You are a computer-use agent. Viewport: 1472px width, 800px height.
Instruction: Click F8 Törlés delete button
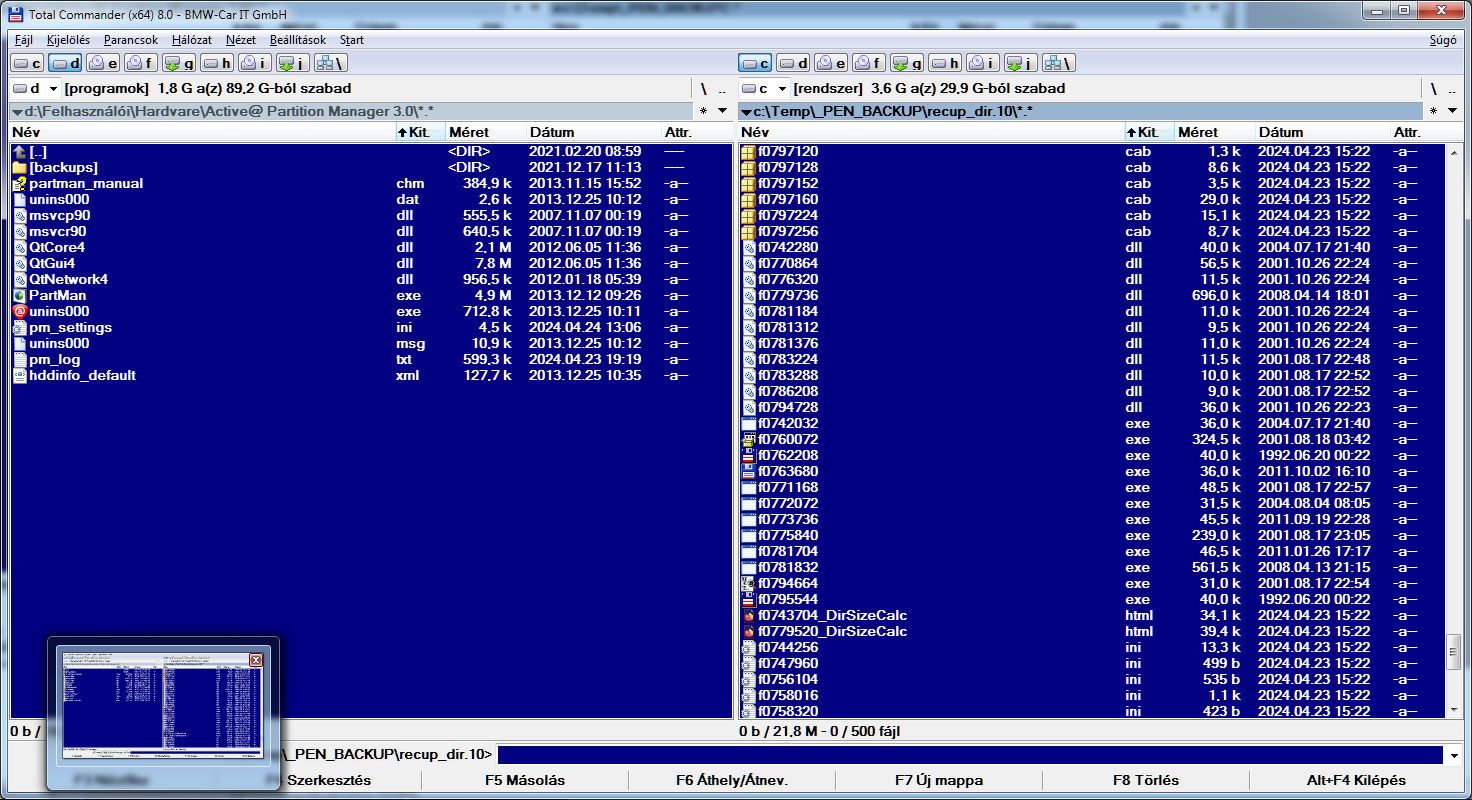[x=1146, y=780]
